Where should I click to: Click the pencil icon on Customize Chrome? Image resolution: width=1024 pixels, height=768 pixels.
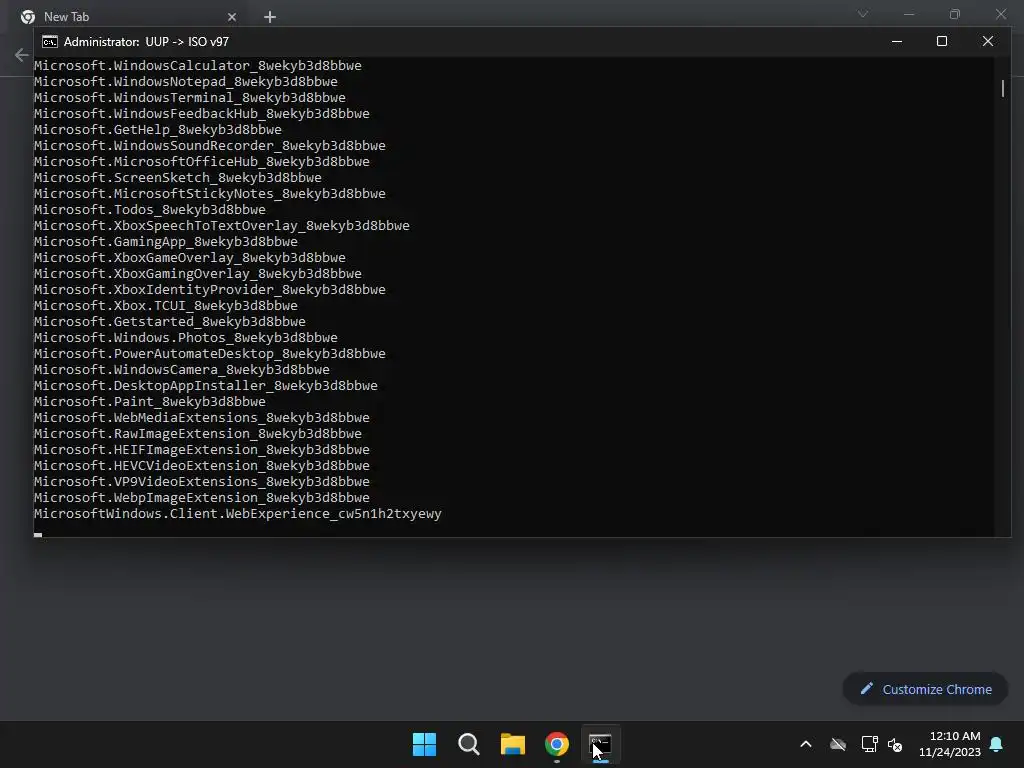[x=867, y=688]
